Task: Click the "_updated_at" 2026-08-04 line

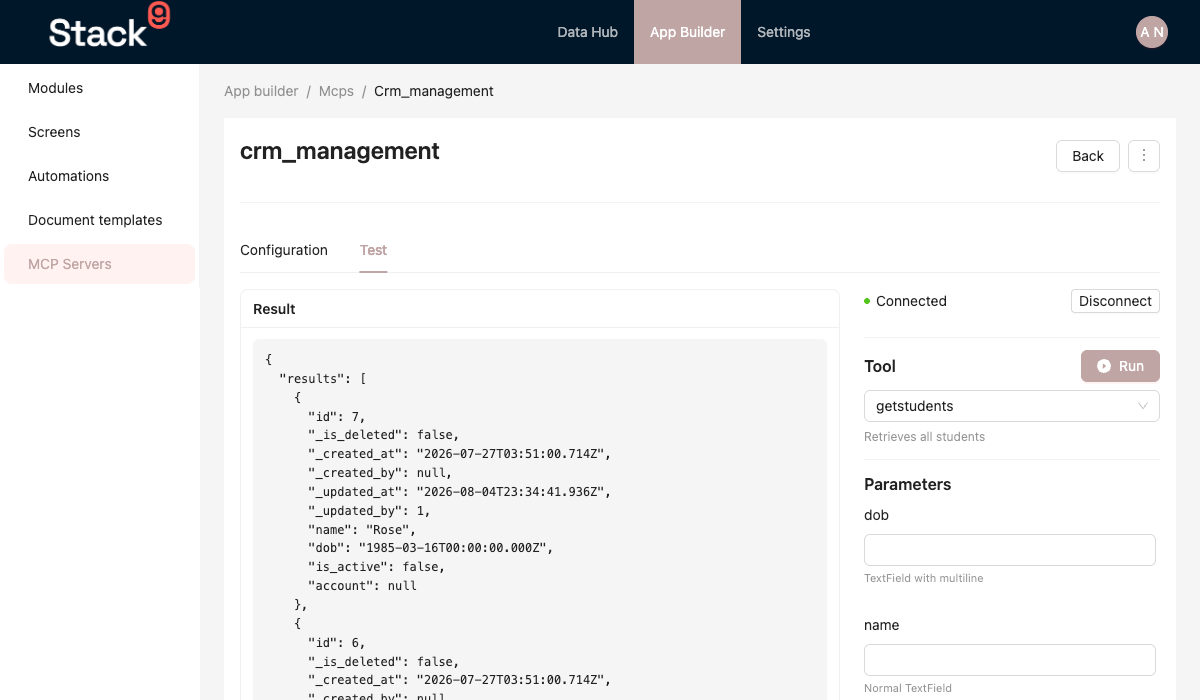Action: pos(459,491)
